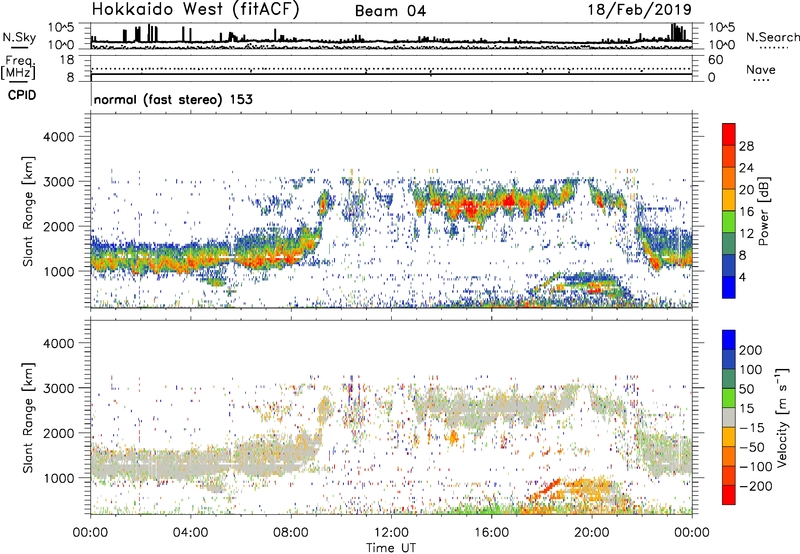Click the 'Slant Range [km]' label of velocity panel

tap(28, 418)
